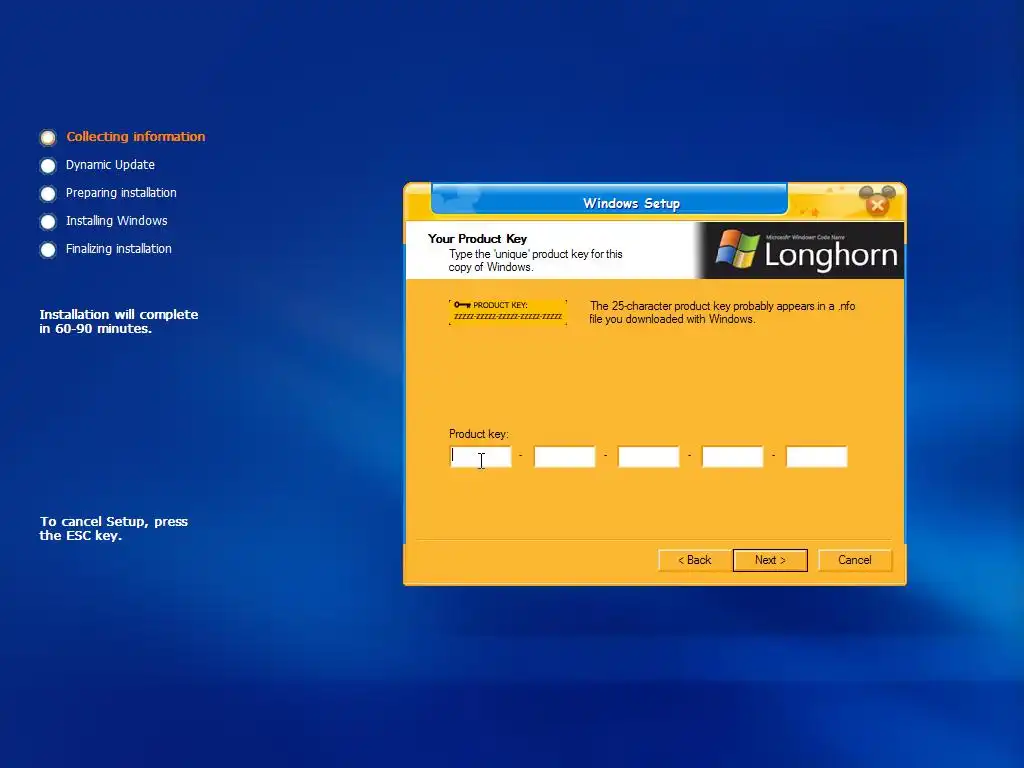This screenshot has width=1024, height=768.
Task: Select the Dynamic Update step bullet
Action: tap(48, 166)
